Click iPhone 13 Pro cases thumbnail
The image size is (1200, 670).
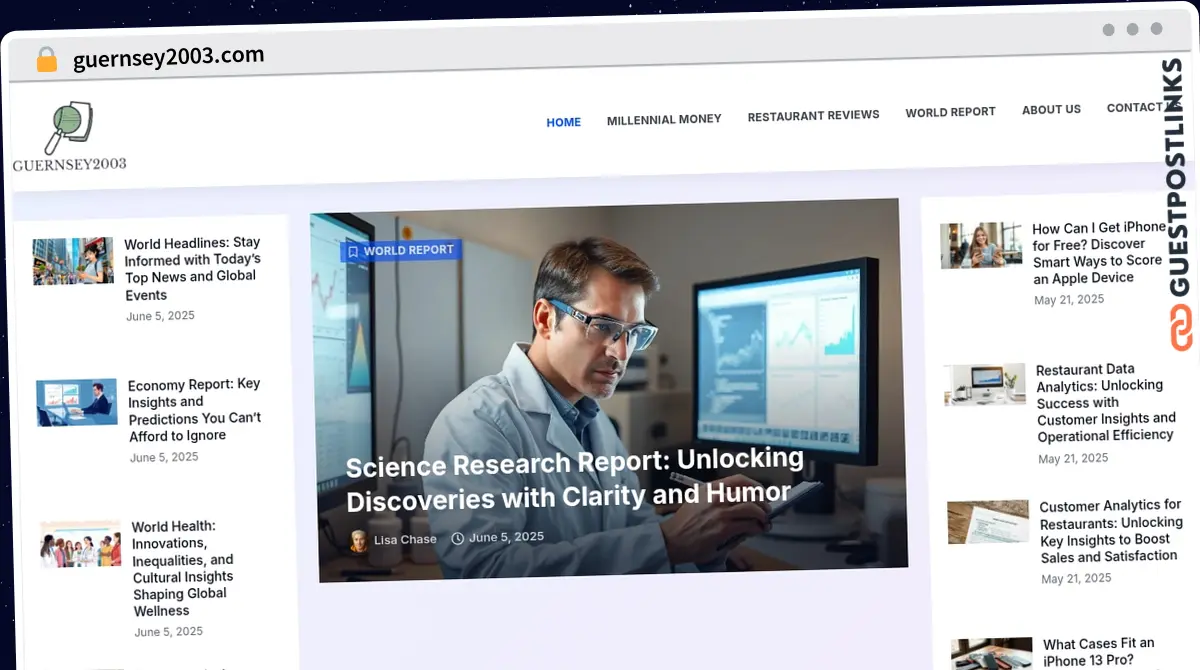pos(991,654)
